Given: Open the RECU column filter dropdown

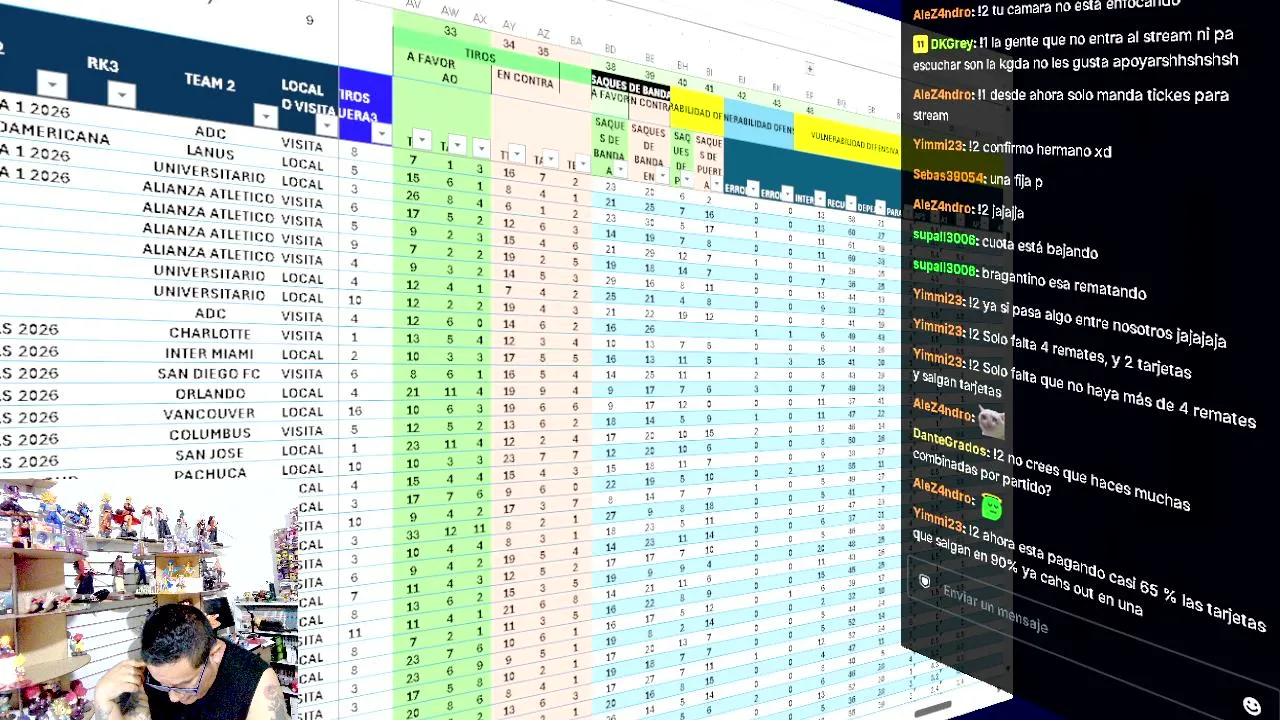Looking at the screenshot, I should (x=851, y=203).
